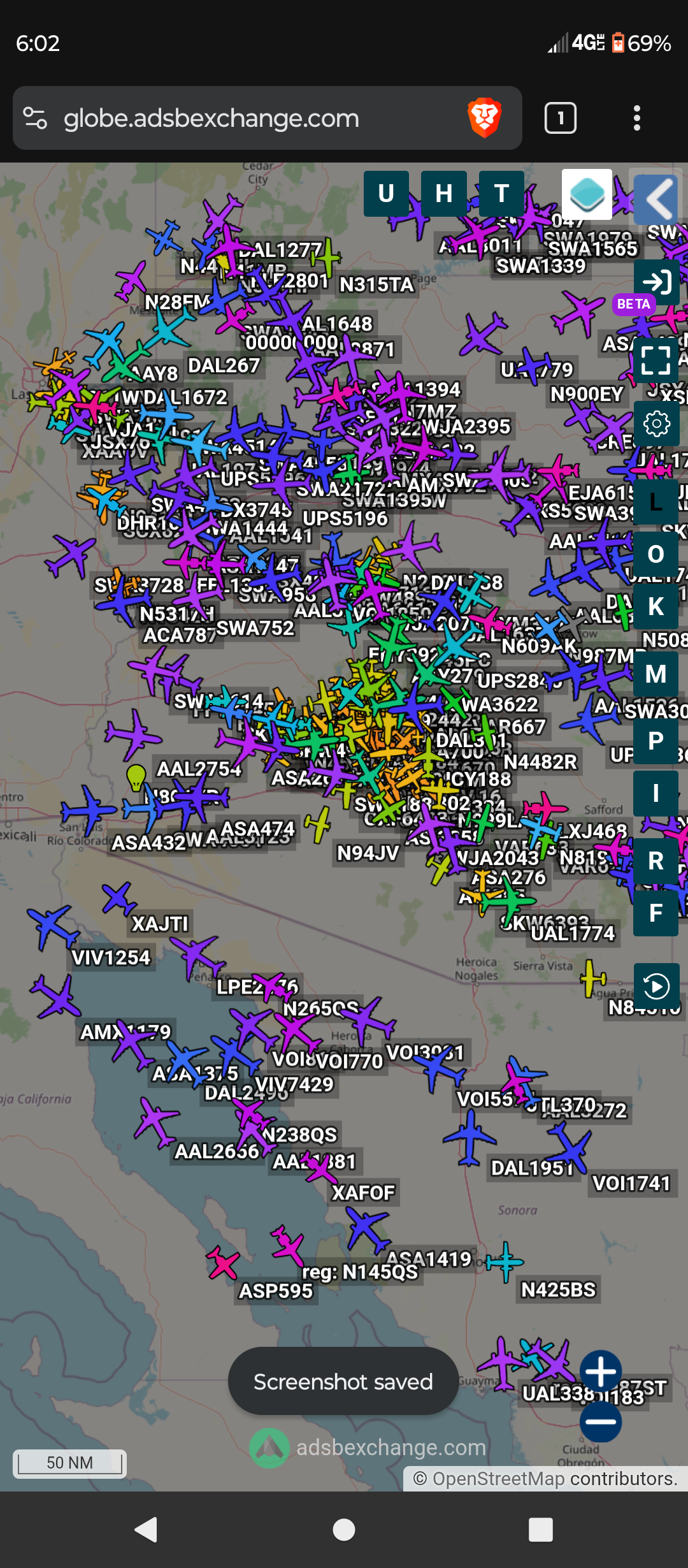
Task: Tap the UAL1774 callsign label
Action: (573, 934)
